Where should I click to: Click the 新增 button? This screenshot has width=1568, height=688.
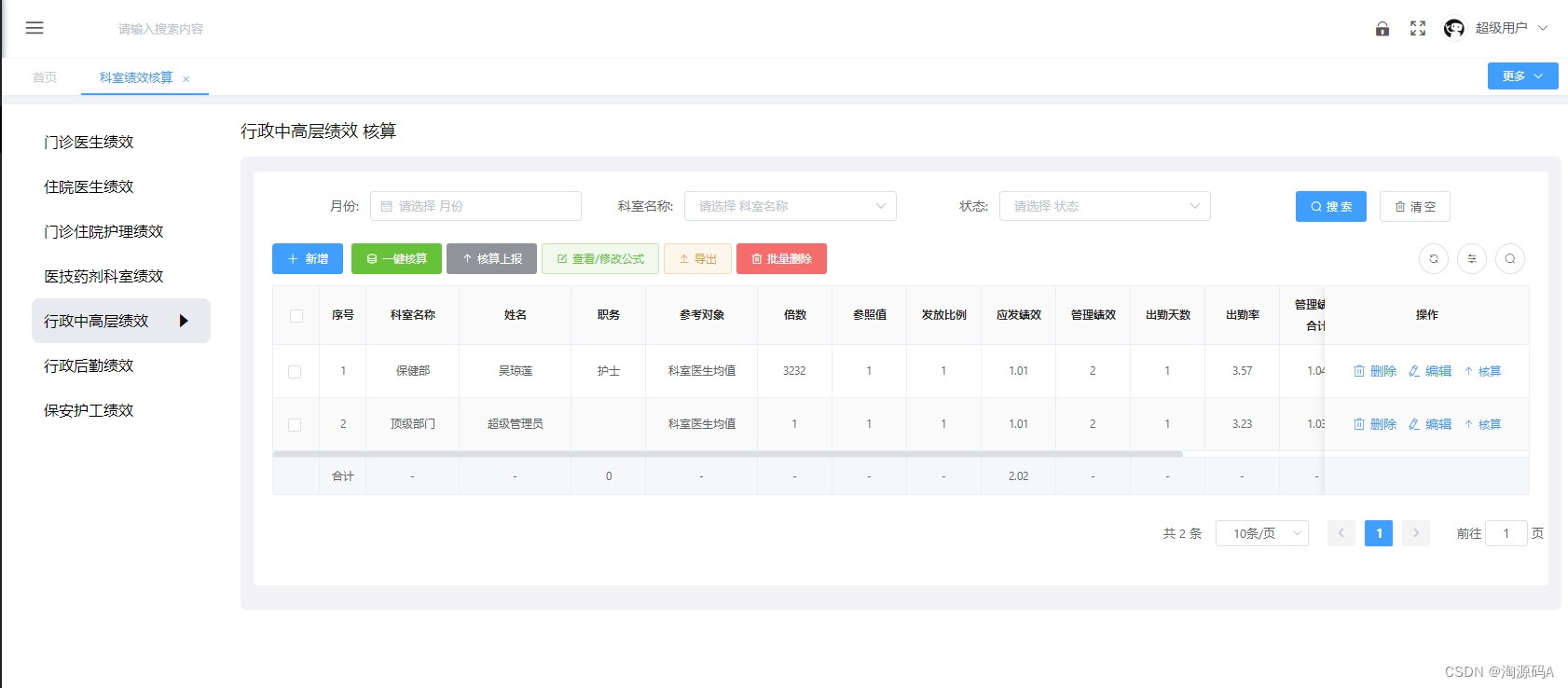click(x=308, y=259)
